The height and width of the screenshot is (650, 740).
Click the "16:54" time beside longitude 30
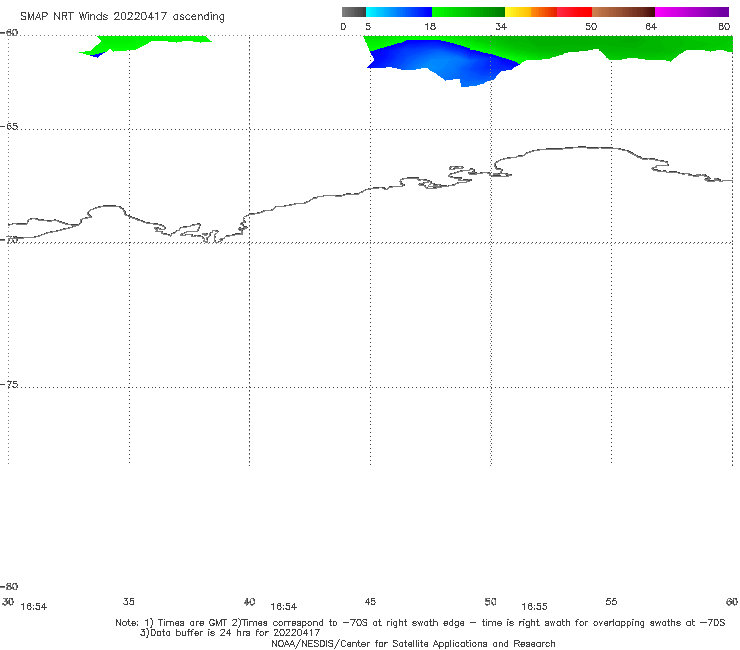click(34, 607)
